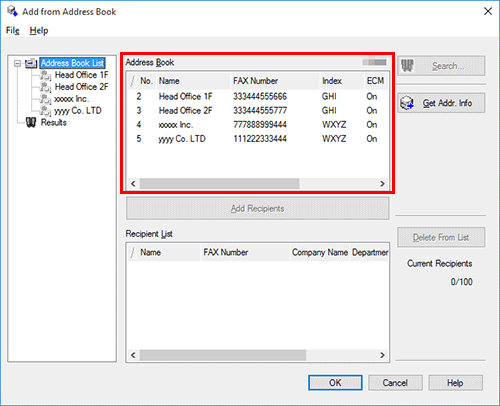Click the xxxxx Inc. contact icon in the tree
Screen dimensions: 500x406
coord(45,99)
